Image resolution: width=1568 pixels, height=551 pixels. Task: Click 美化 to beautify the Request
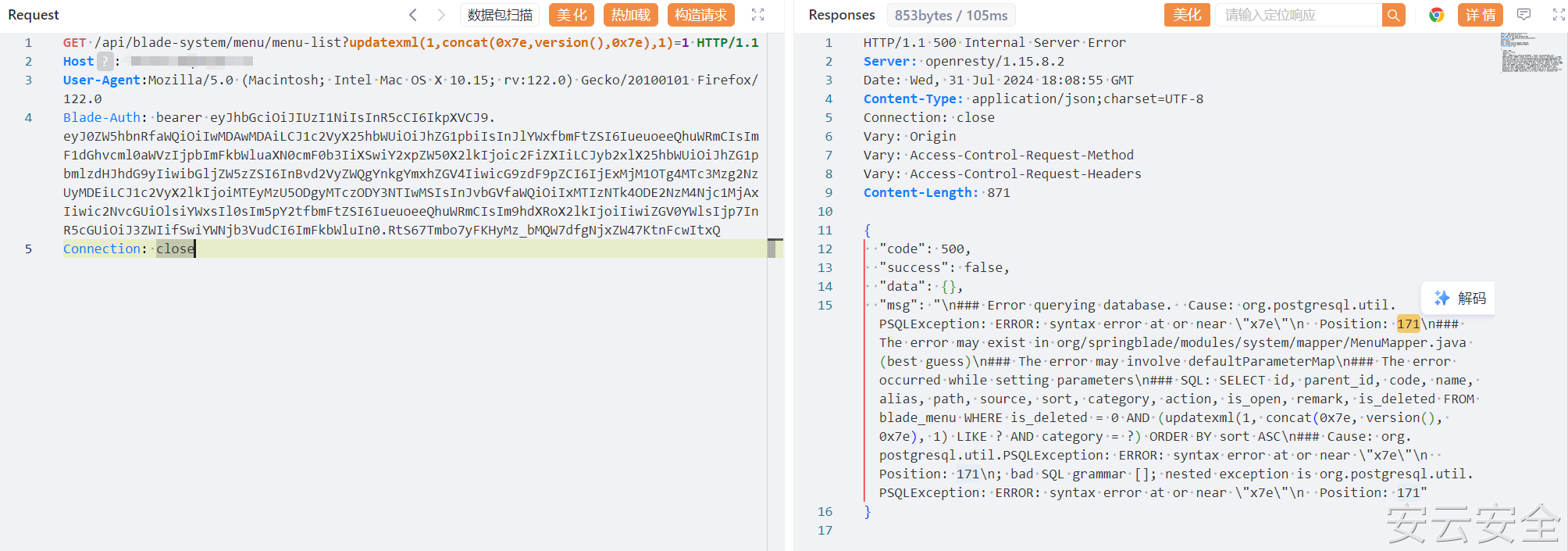[x=572, y=15]
